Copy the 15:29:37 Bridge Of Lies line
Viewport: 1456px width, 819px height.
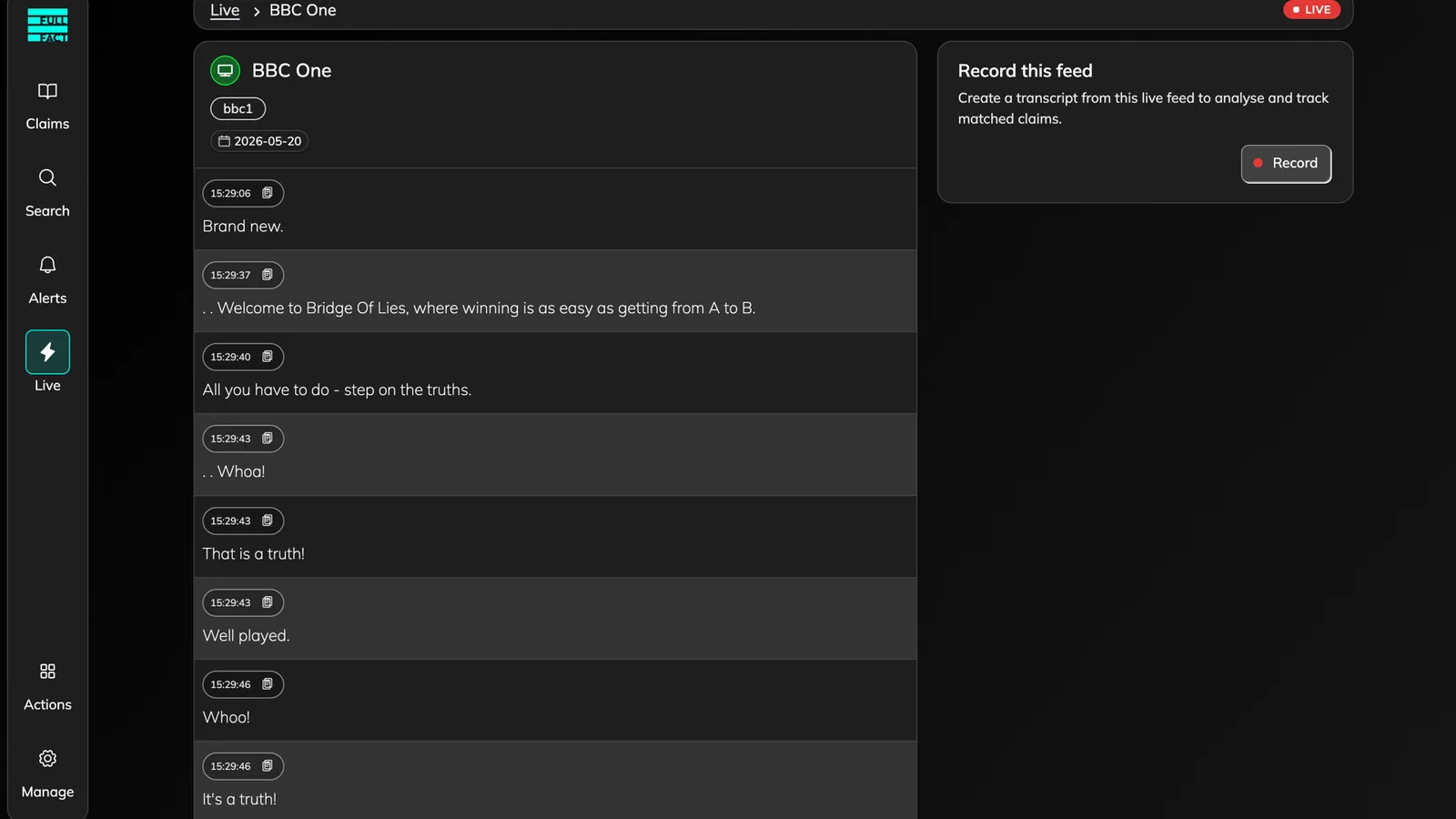click(268, 275)
